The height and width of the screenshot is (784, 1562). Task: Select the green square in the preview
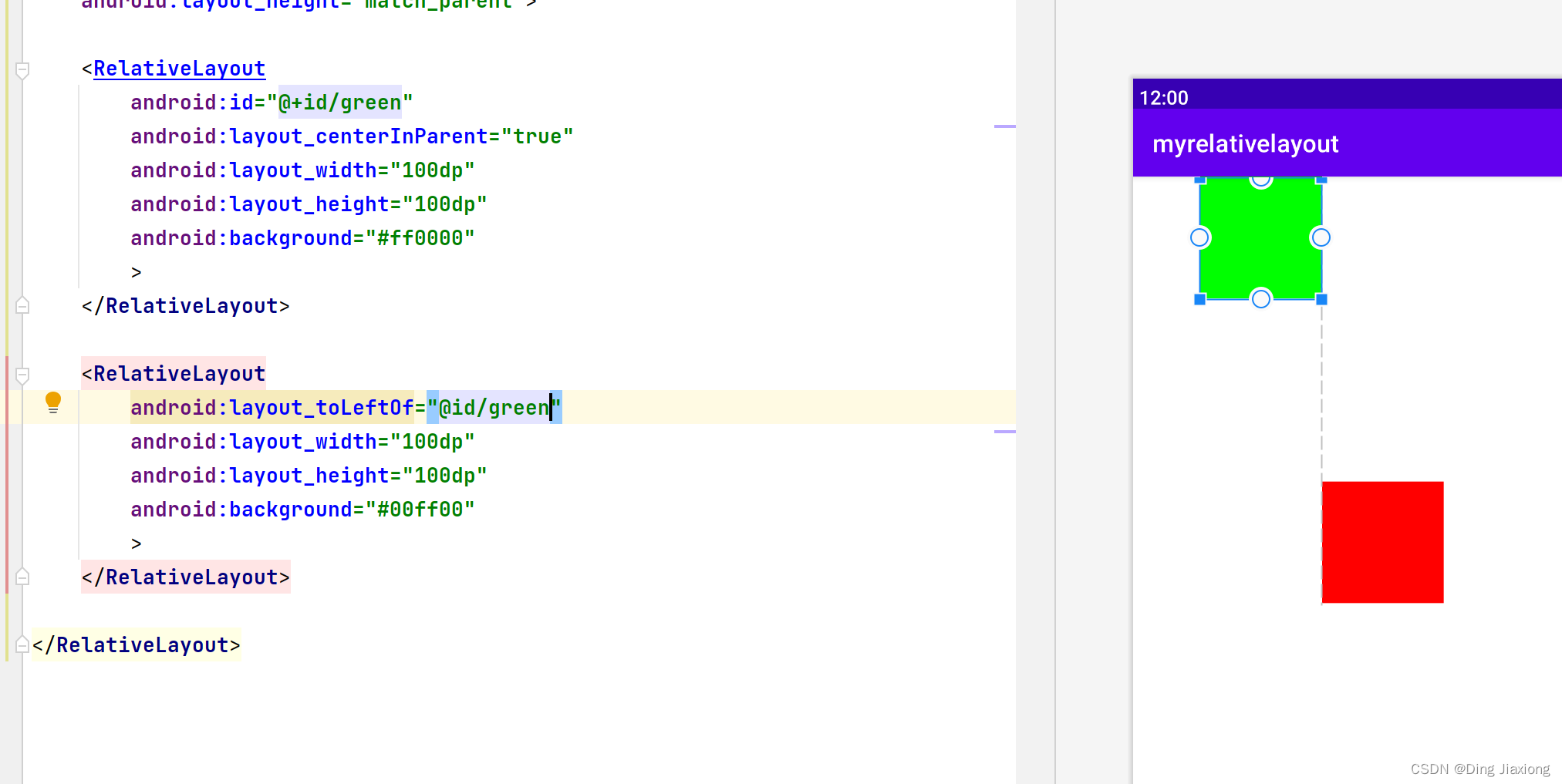(1260, 239)
